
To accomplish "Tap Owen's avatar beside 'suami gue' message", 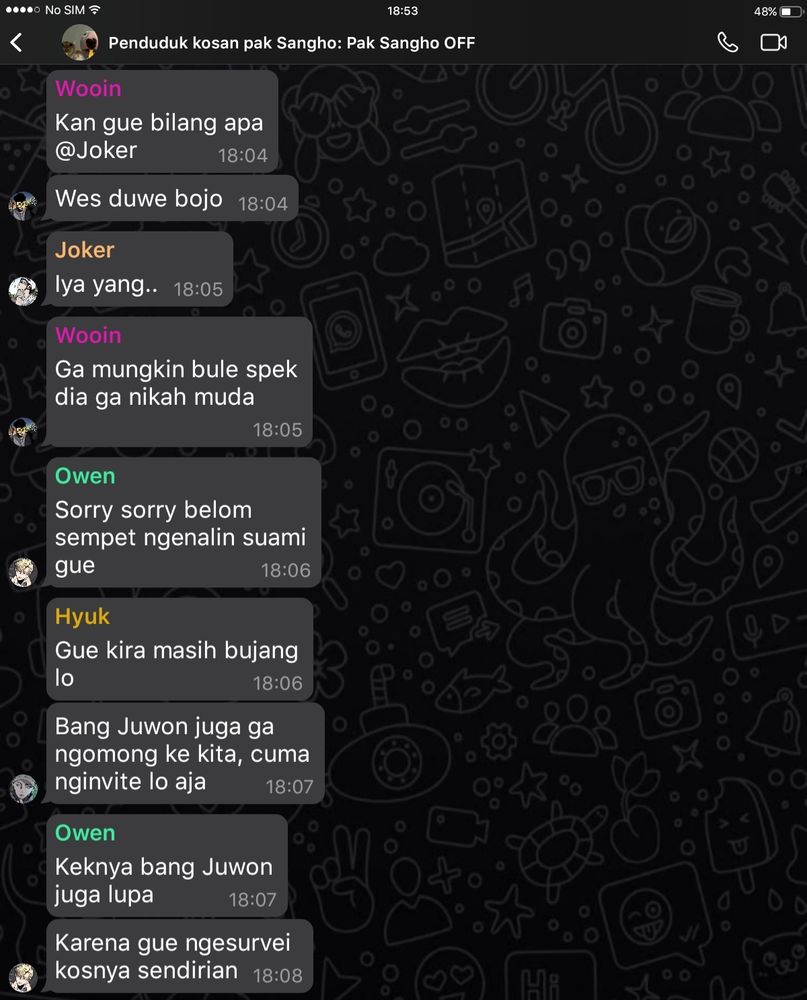I will [23, 571].
